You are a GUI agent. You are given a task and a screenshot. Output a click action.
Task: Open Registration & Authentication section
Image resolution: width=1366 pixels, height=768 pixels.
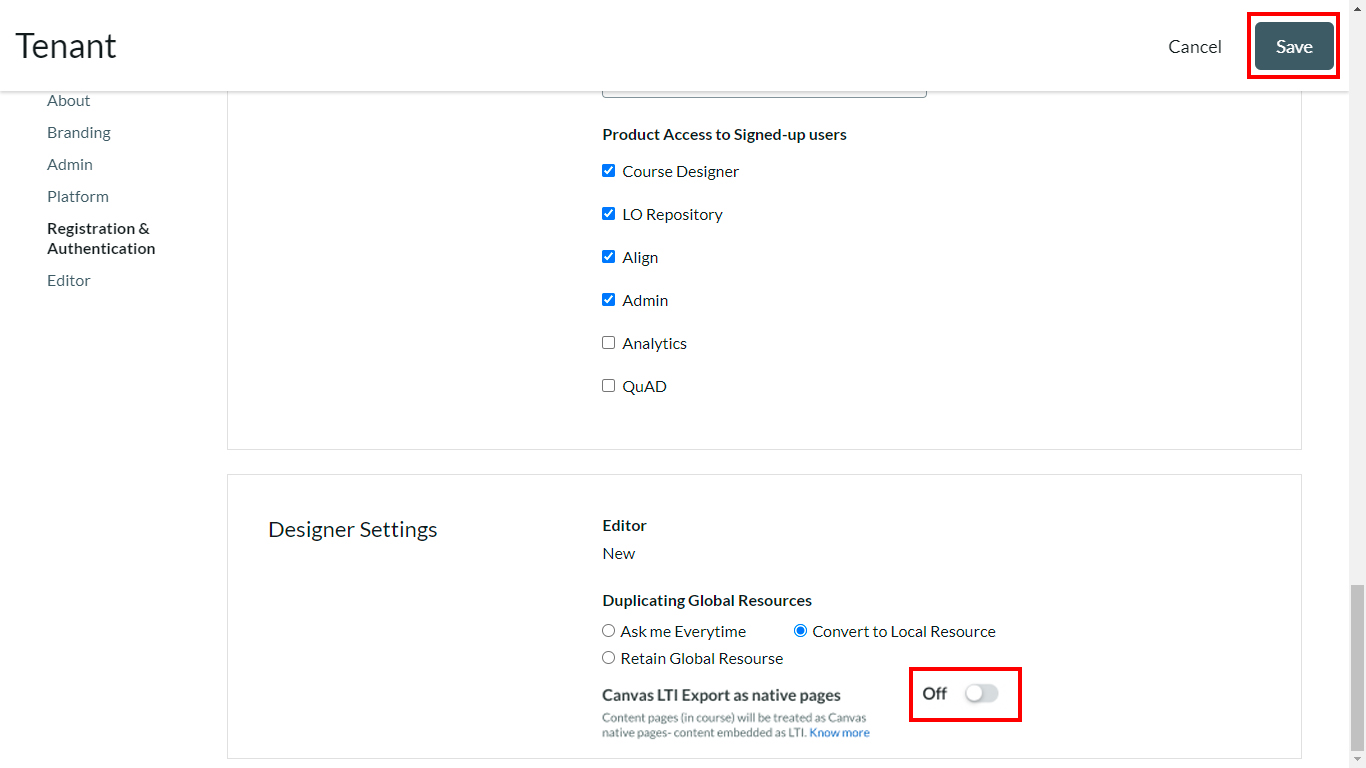[x=101, y=238]
